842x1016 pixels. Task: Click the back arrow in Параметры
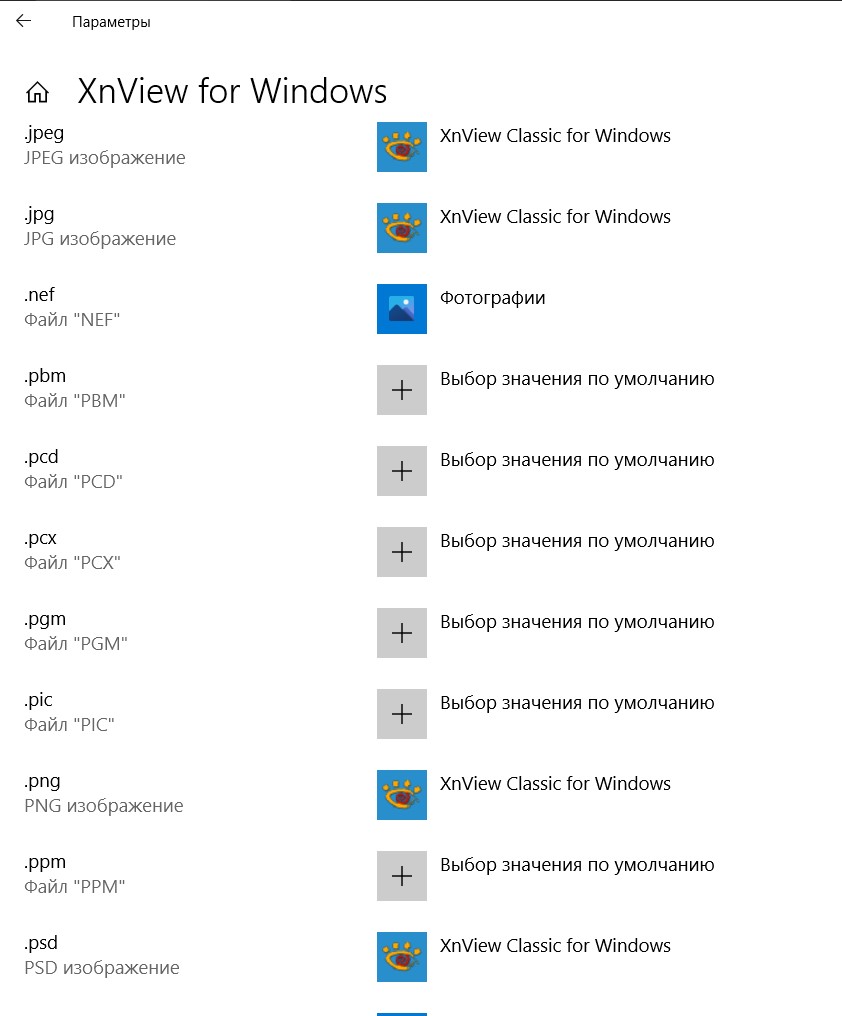tap(24, 21)
